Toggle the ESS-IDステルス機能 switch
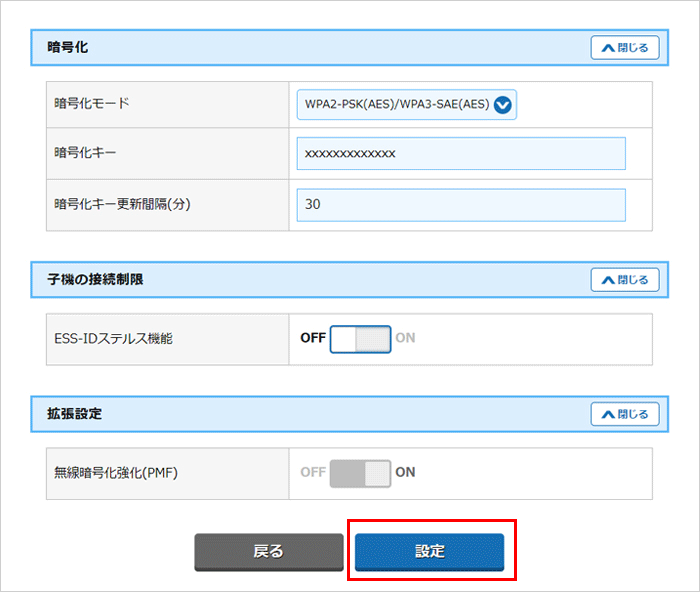 pyautogui.click(x=360, y=338)
